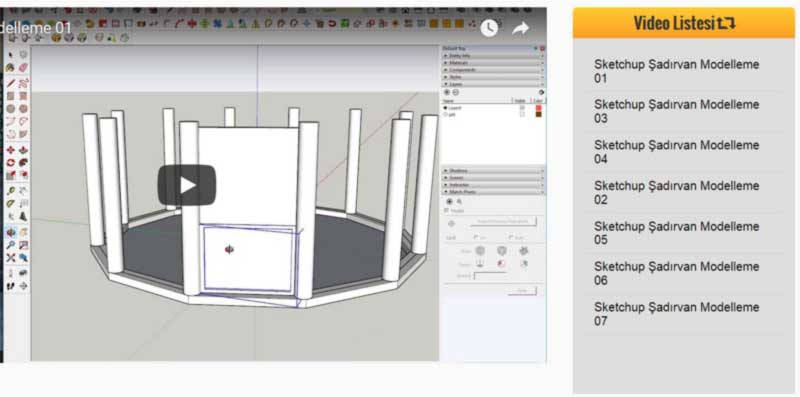Open Sketchup Şadırvan Modelleme 06 video

677,274
